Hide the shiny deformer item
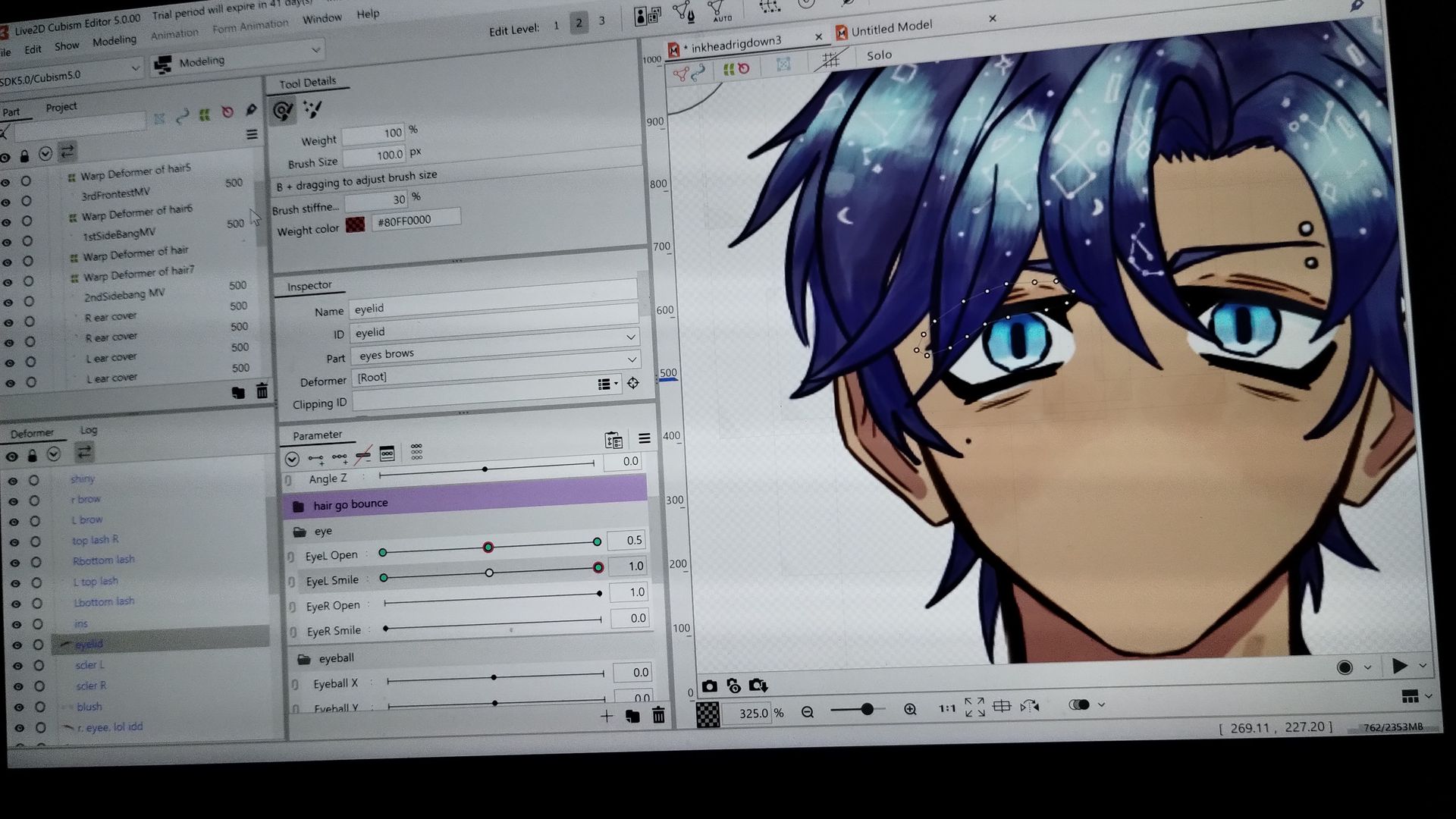Screen dimensions: 1456x819 click(x=13, y=482)
